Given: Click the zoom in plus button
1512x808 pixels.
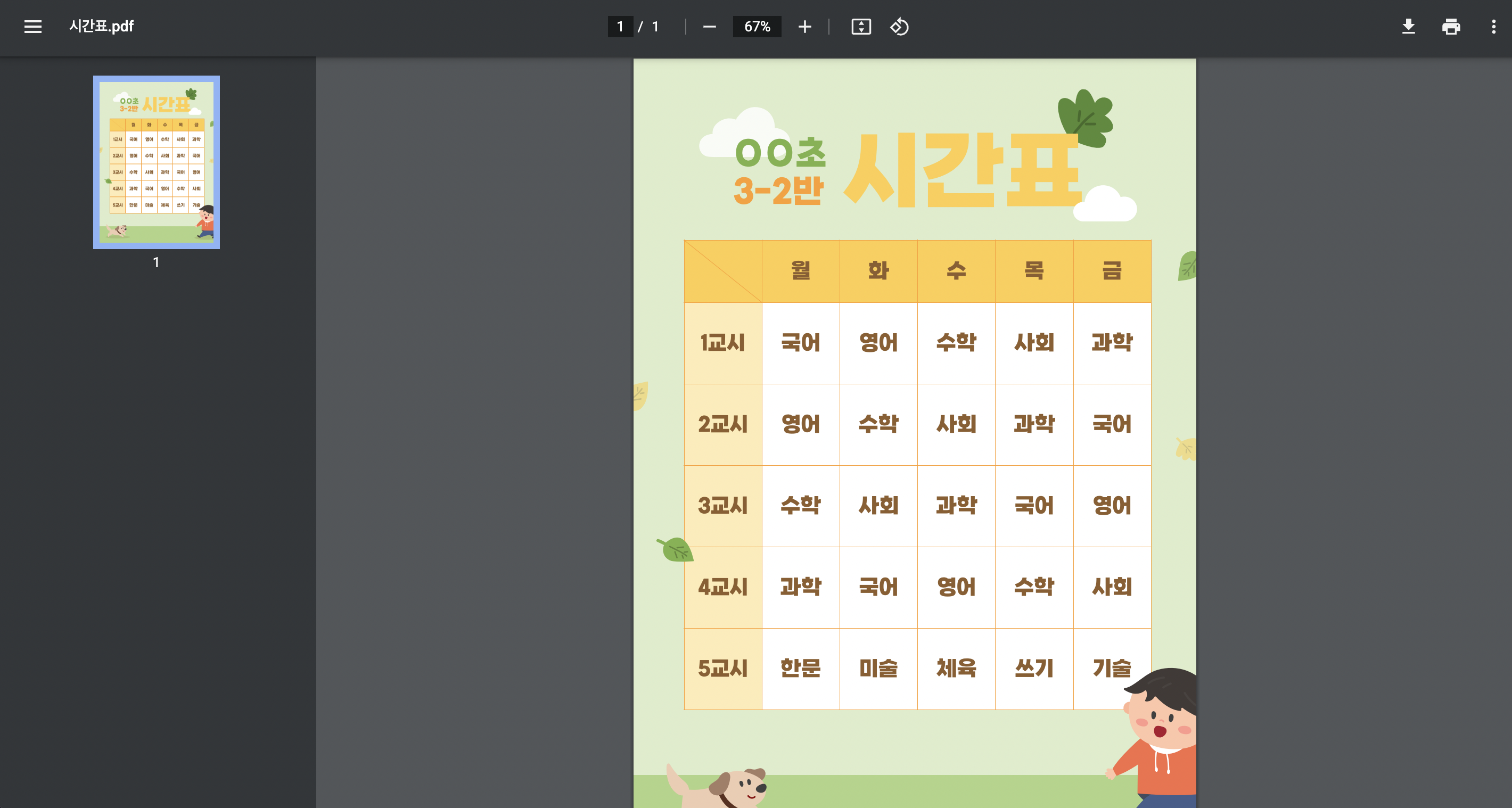Looking at the screenshot, I should coord(805,27).
